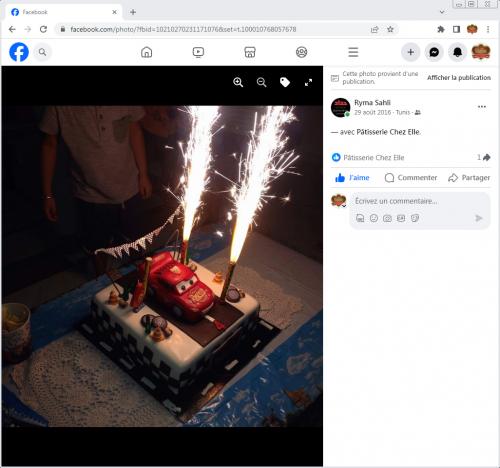Image resolution: width=500 pixels, height=468 pixels.
Task: Go to Facebook Home tab
Action: pos(146,52)
